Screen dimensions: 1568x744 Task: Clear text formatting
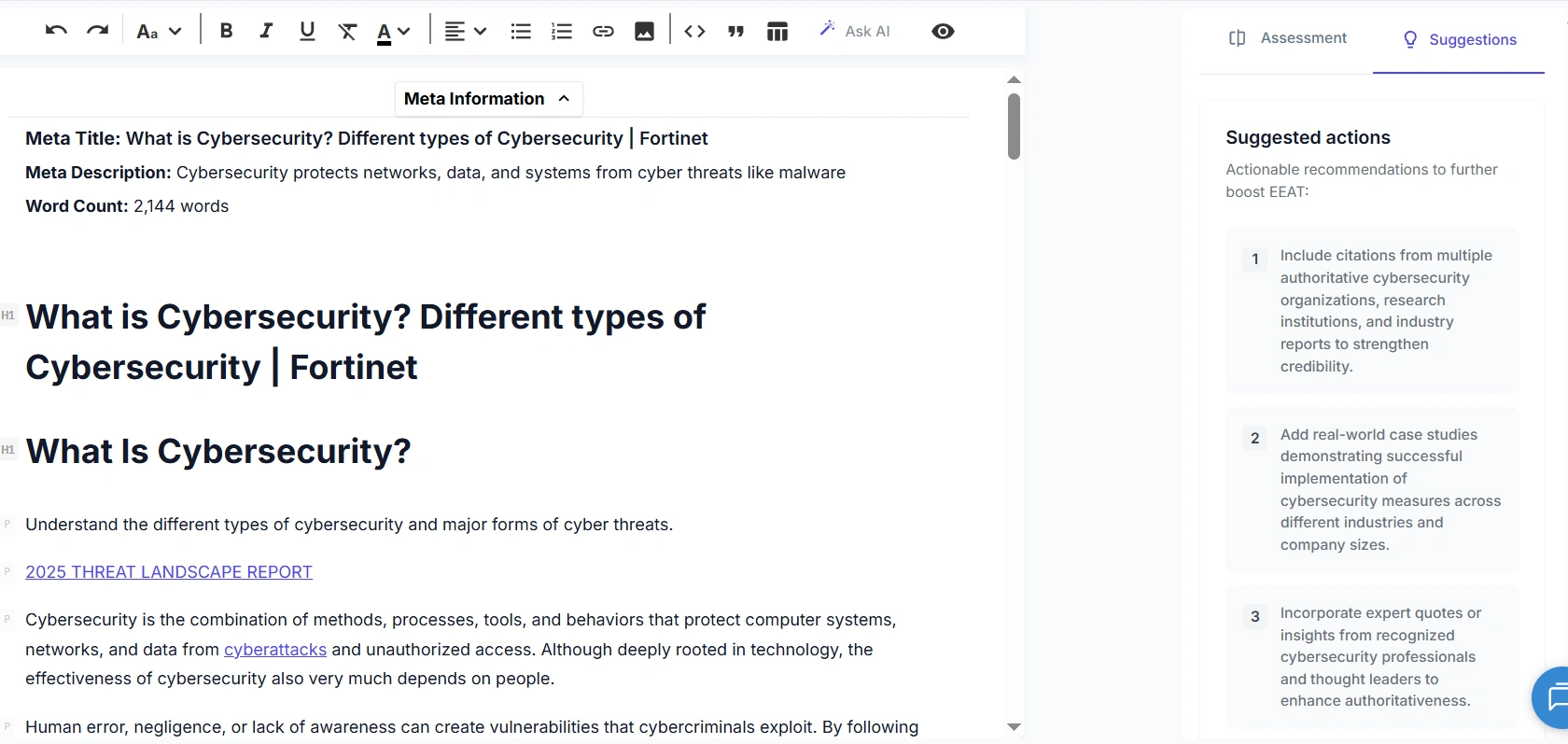(347, 32)
